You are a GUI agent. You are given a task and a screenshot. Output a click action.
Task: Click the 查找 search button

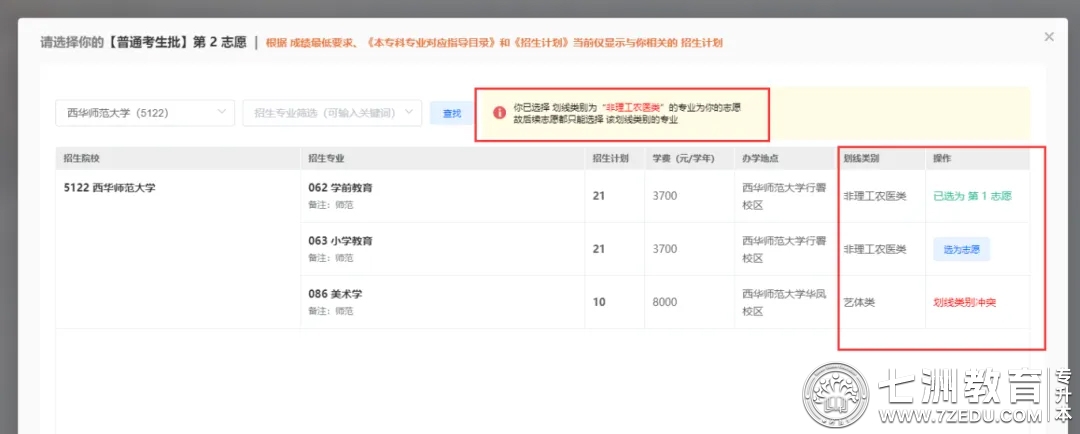pyautogui.click(x=452, y=114)
